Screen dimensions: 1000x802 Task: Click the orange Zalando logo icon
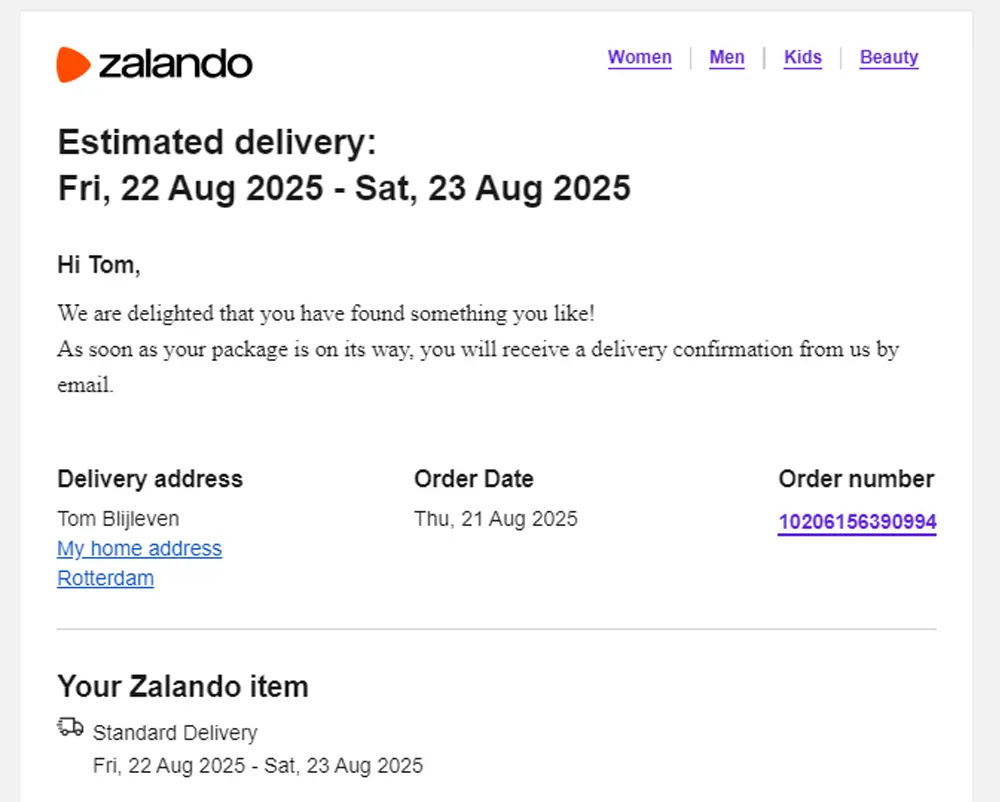coord(74,64)
